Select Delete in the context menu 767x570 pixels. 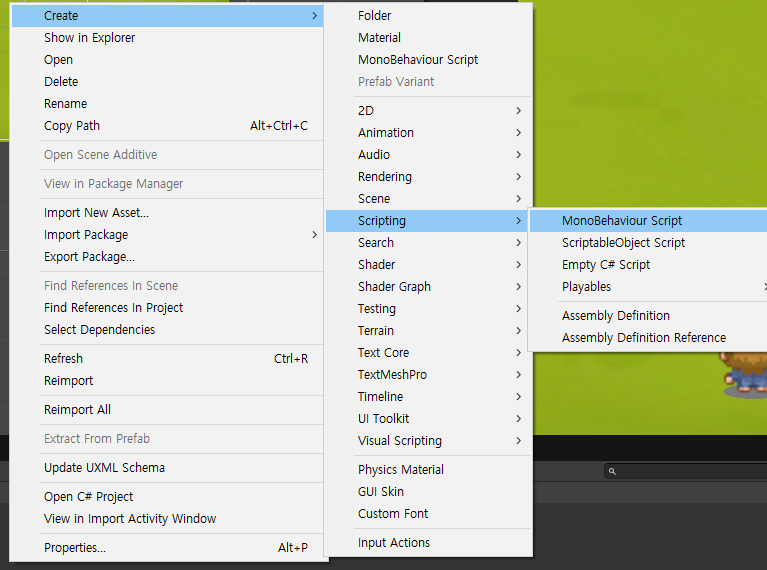pos(167,82)
